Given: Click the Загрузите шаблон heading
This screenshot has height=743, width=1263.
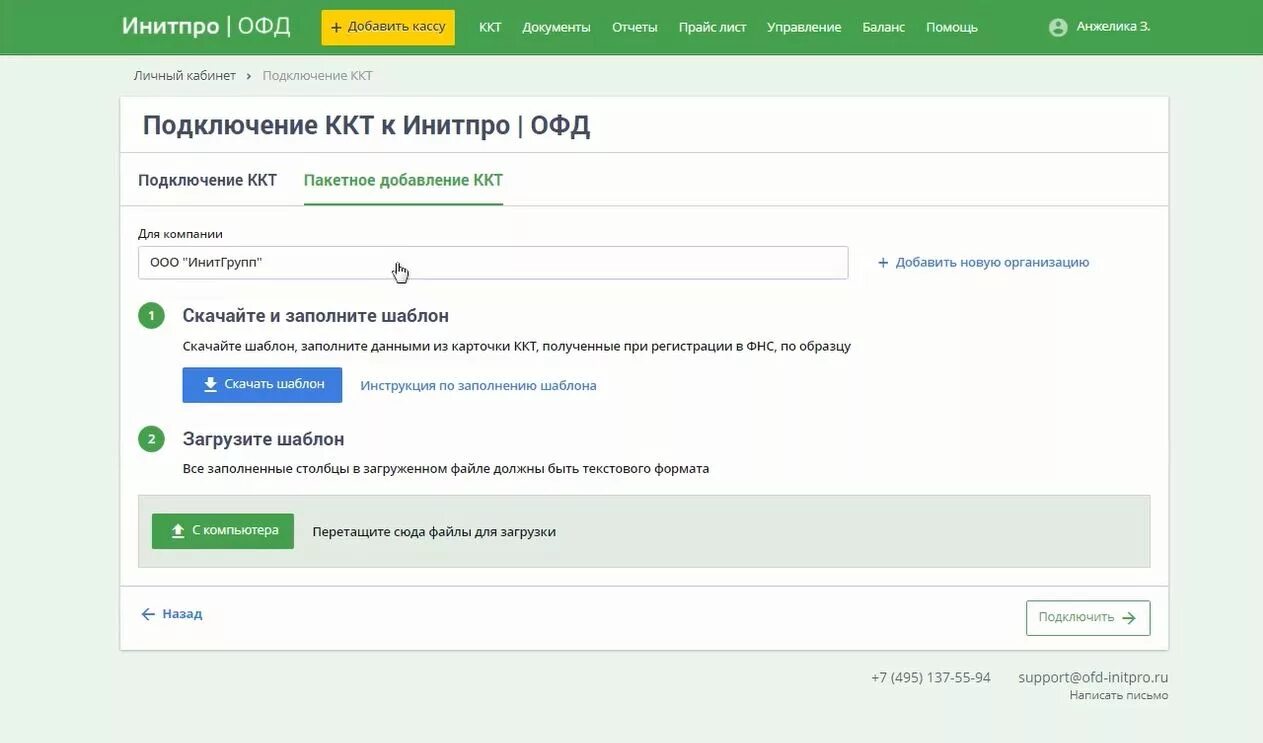Looking at the screenshot, I should 263,439.
